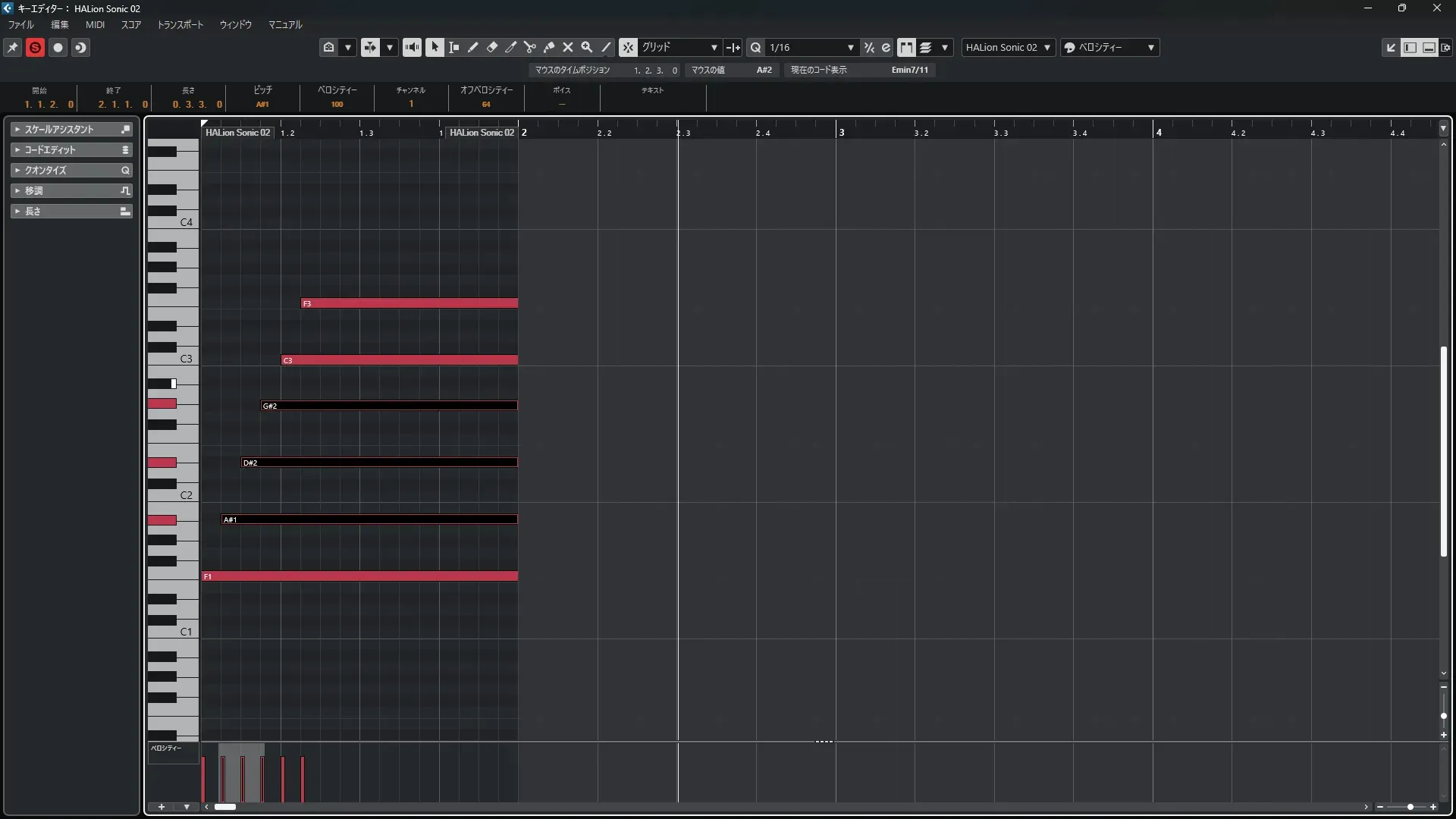The width and height of the screenshot is (1456, 819).
Task: Select the Zoom magnifier tool
Action: [x=587, y=47]
